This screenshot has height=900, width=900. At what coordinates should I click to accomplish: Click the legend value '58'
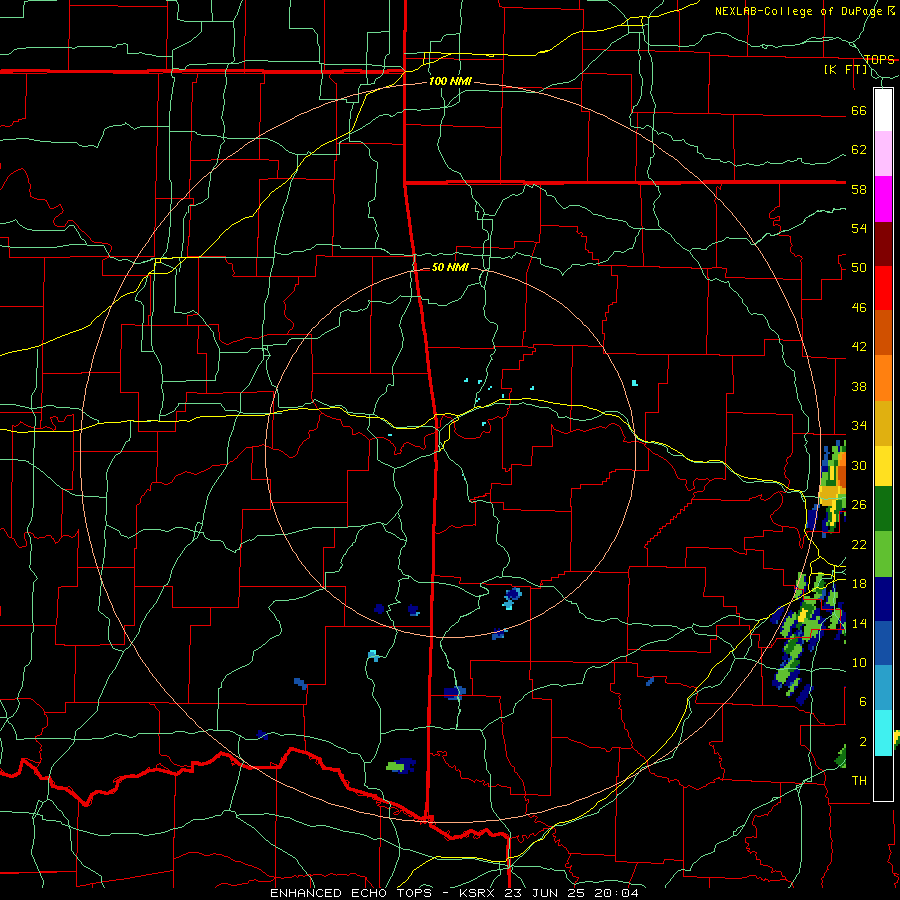coord(859,189)
